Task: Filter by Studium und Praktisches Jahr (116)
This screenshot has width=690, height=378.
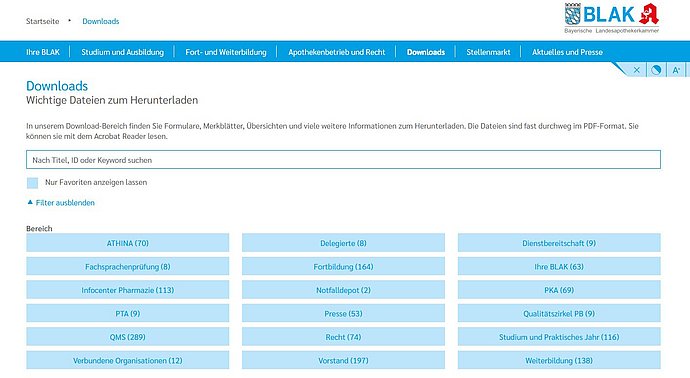Action: pyautogui.click(x=559, y=337)
